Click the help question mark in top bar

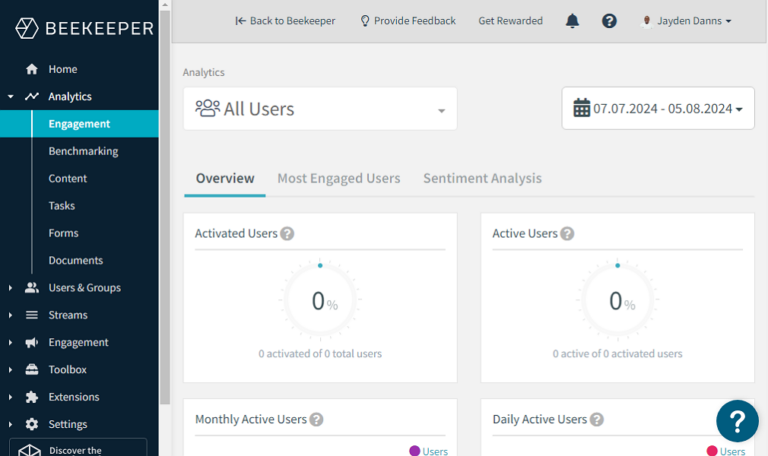(x=609, y=21)
